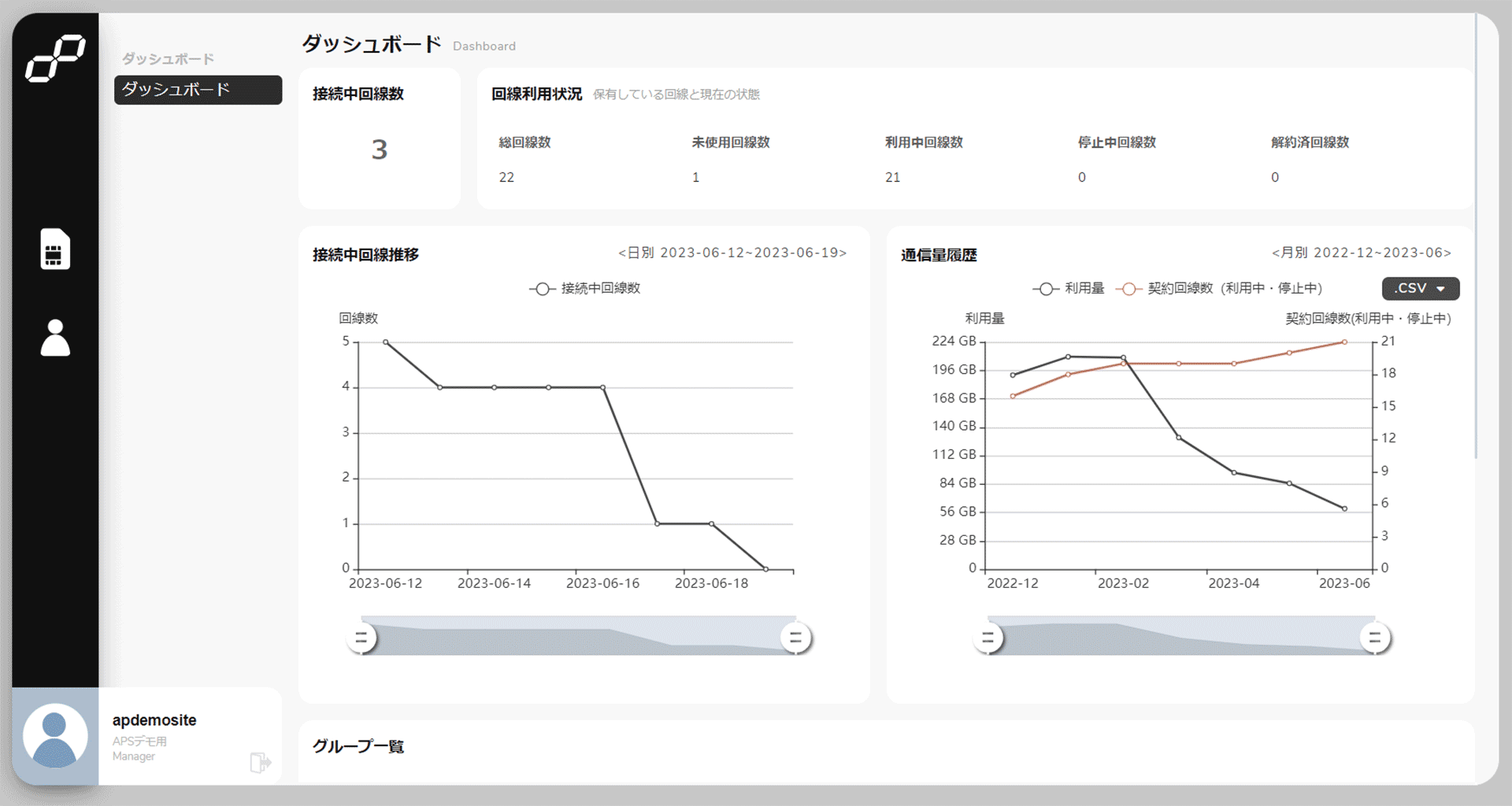The height and width of the screenshot is (806, 1512).
Task: Click the 未使用回線数 value 1
Action: [x=695, y=177]
